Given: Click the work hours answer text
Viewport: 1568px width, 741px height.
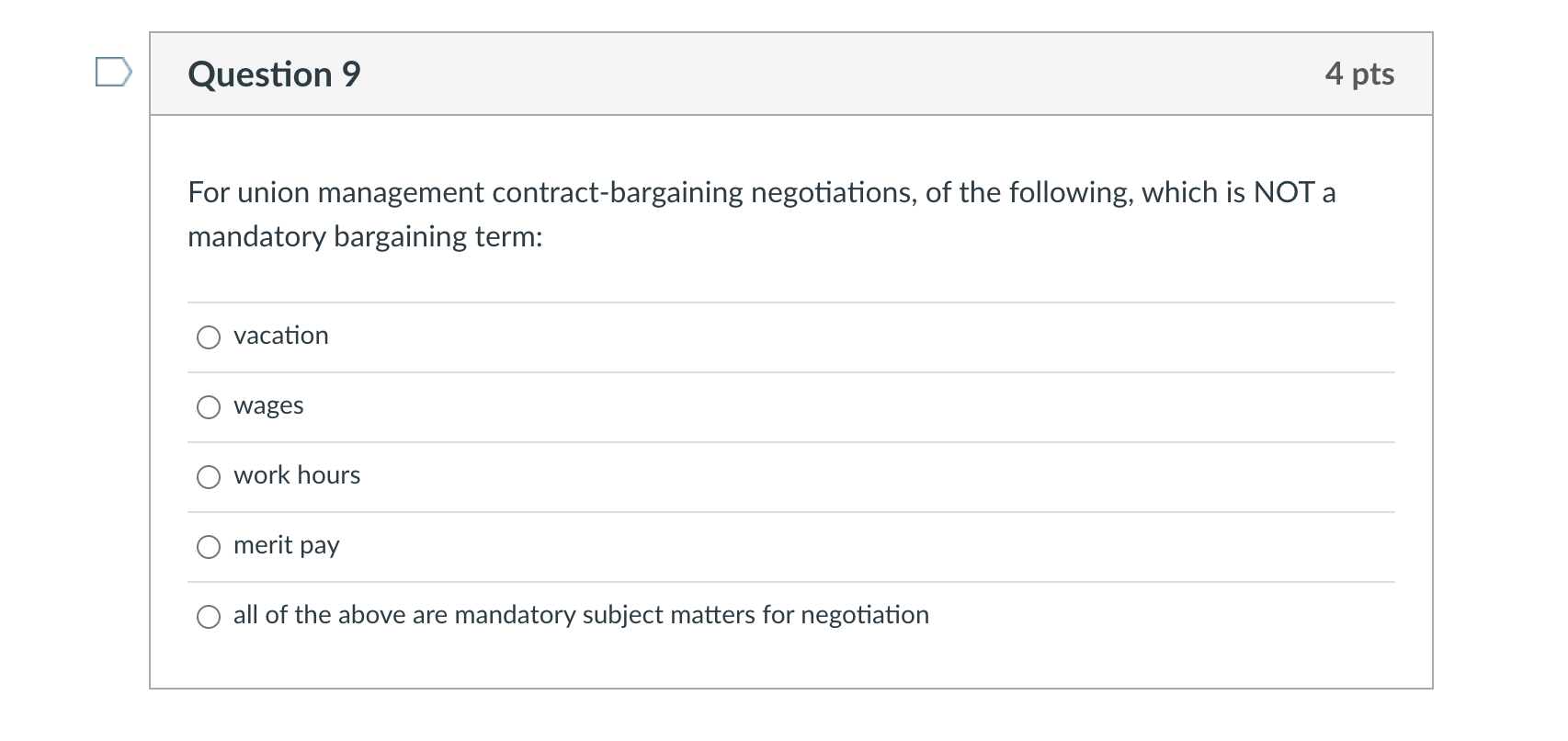Looking at the screenshot, I should (x=296, y=475).
